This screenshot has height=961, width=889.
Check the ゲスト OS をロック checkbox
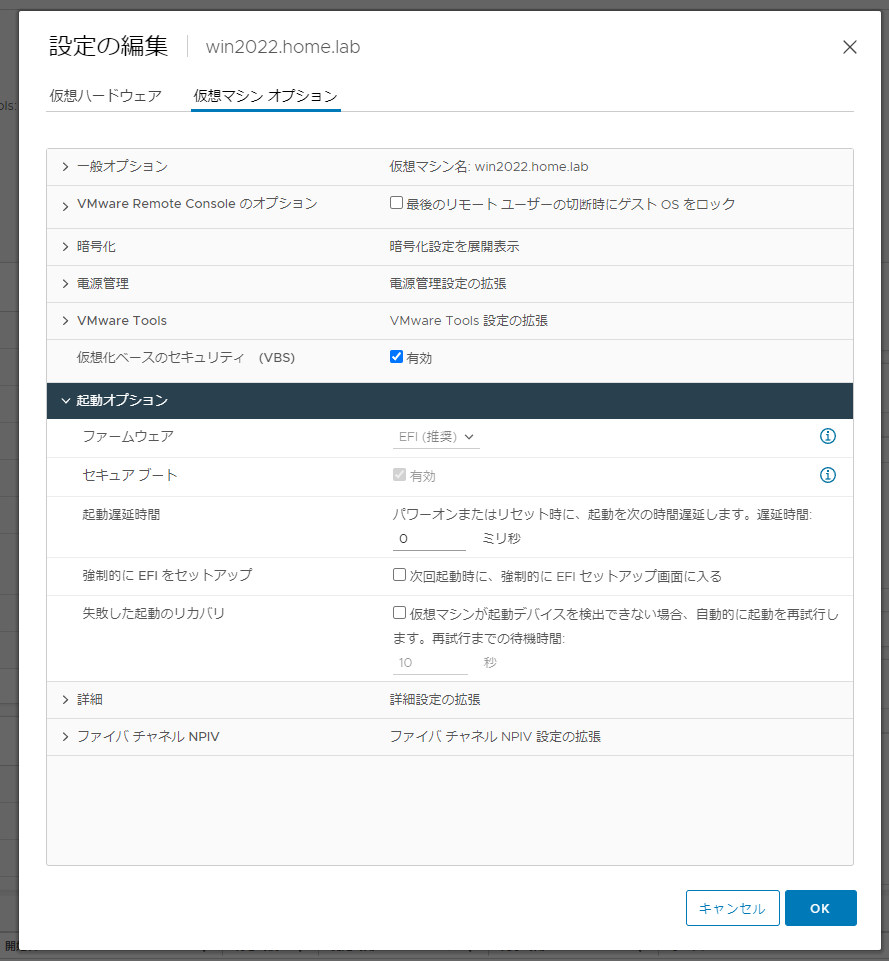click(397, 203)
